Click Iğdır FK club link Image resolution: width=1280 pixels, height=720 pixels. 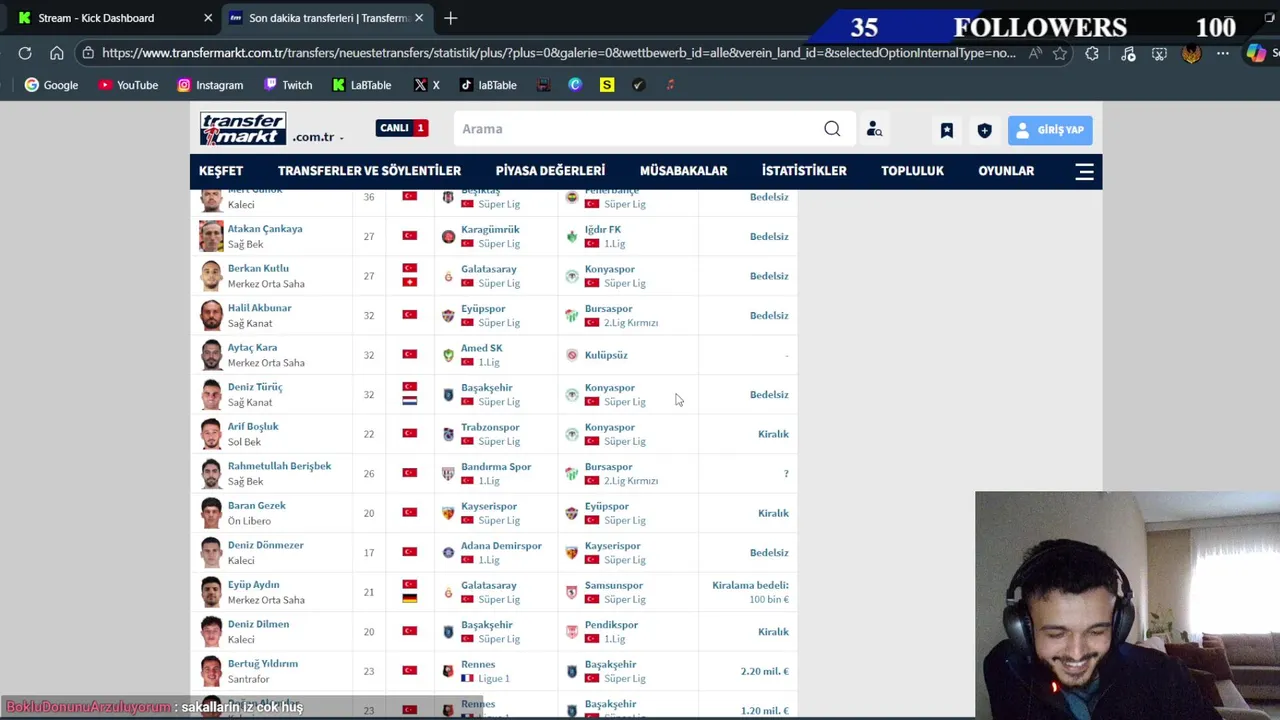point(602,229)
